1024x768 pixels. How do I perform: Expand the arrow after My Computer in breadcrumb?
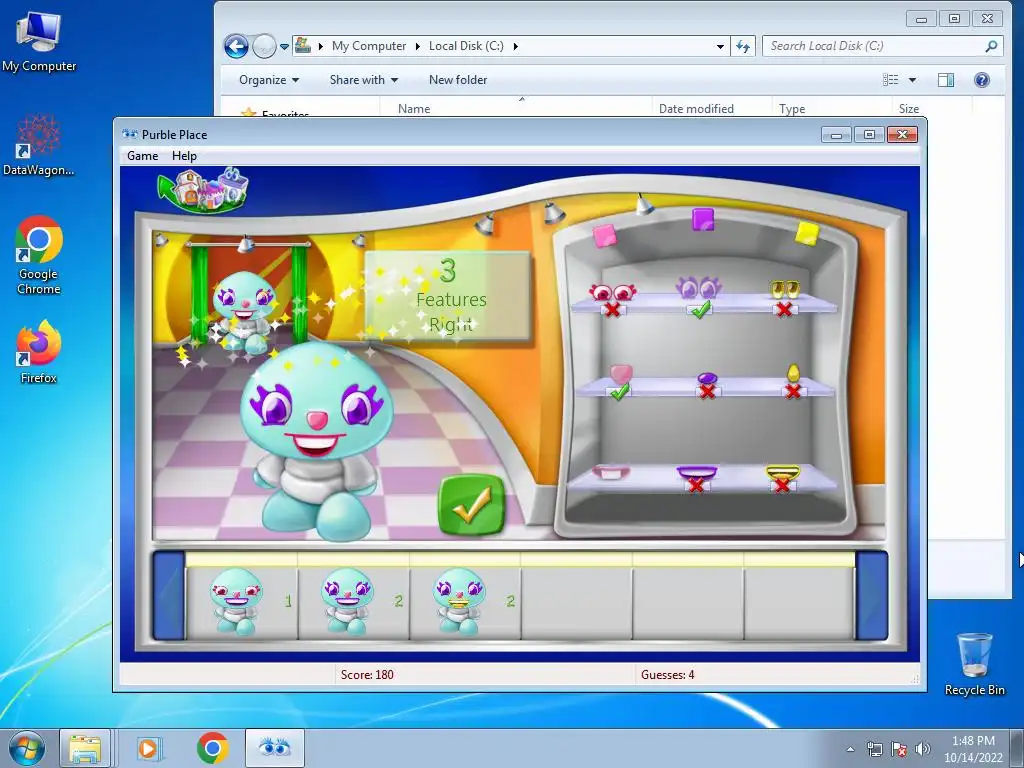pos(417,46)
